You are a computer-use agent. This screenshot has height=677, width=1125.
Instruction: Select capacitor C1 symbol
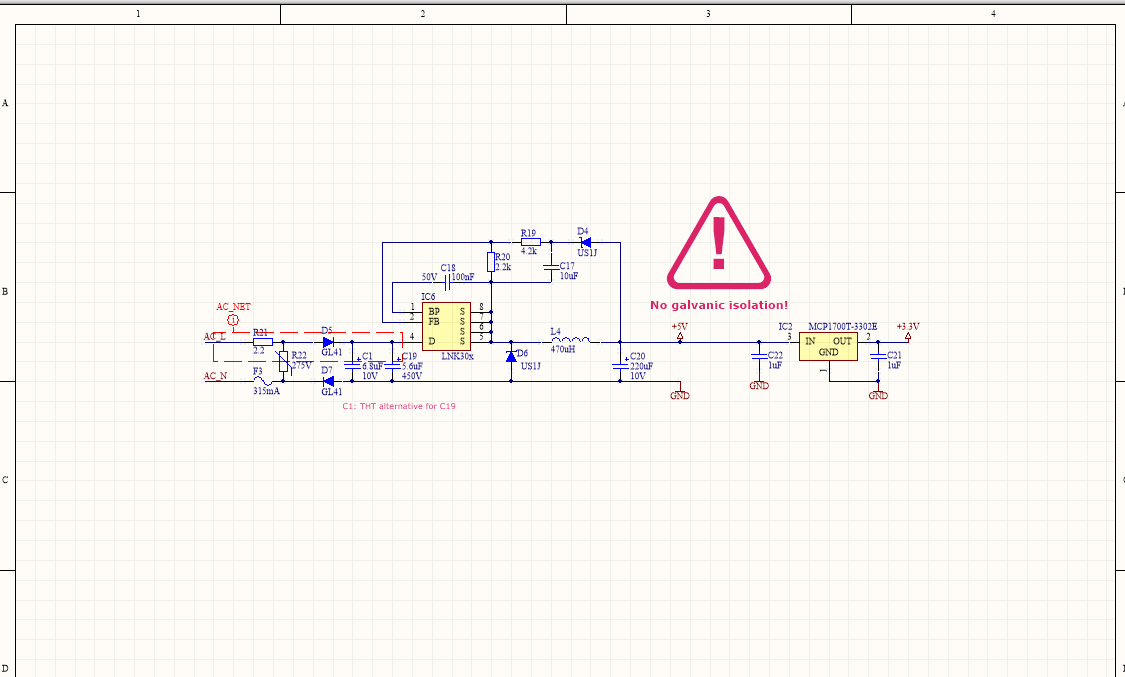pyautogui.click(x=352, y=365)
